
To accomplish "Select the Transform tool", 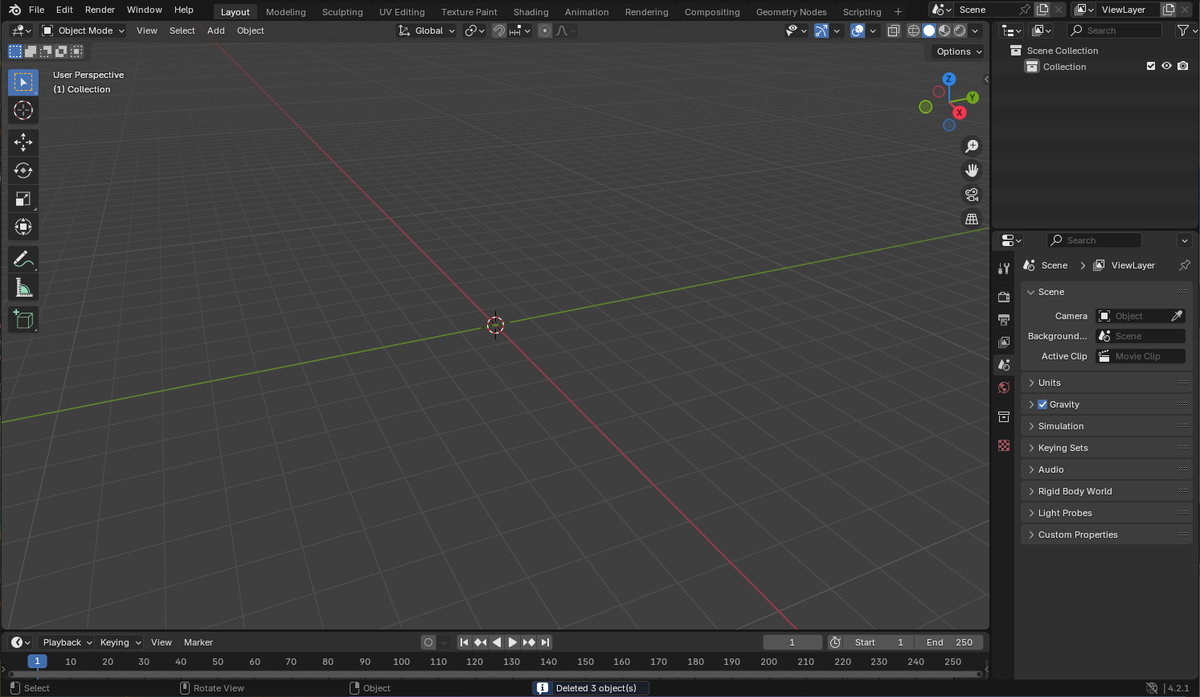I will tap(23, 226).
